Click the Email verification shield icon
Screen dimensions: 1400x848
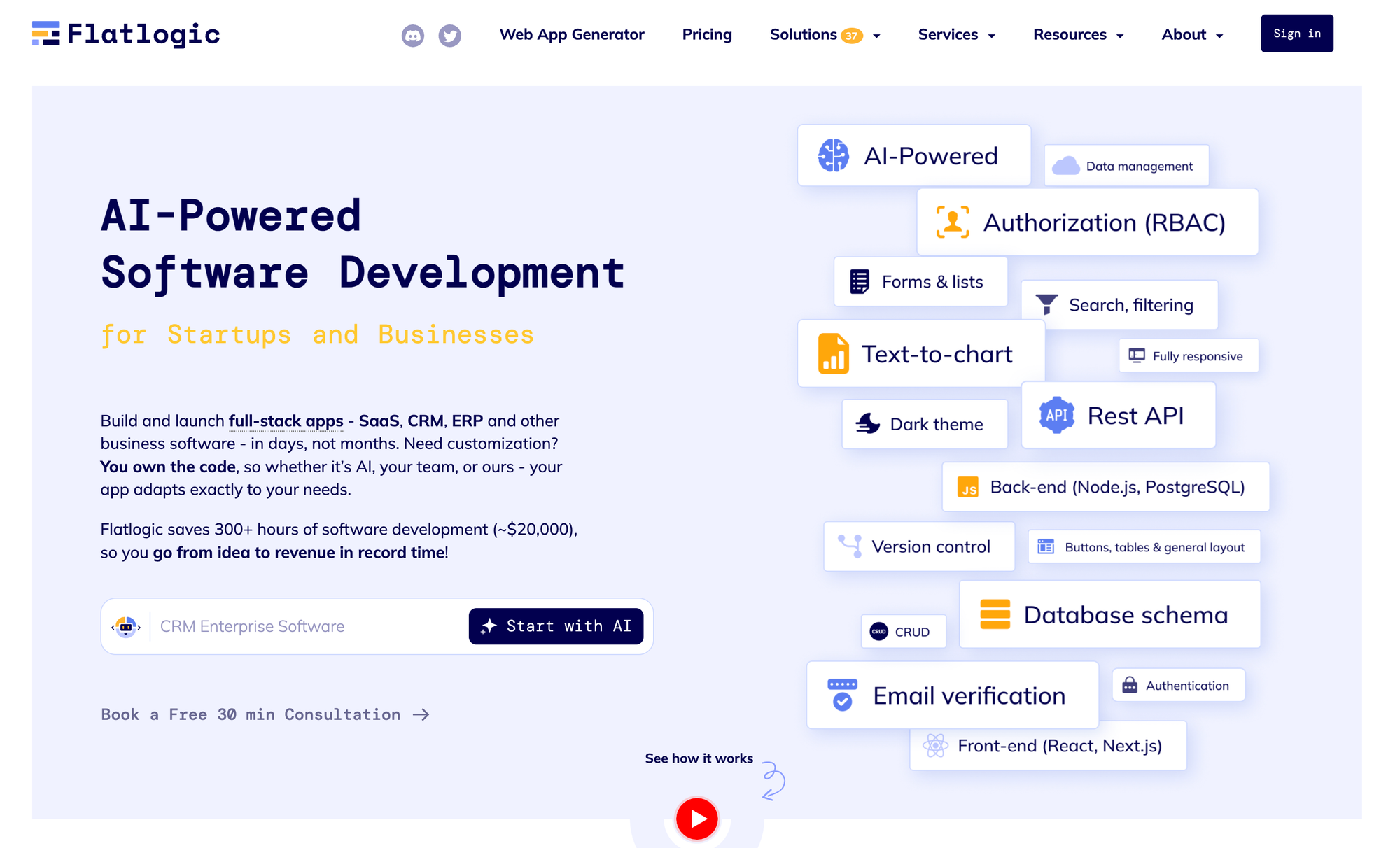(x=842, y=695)
